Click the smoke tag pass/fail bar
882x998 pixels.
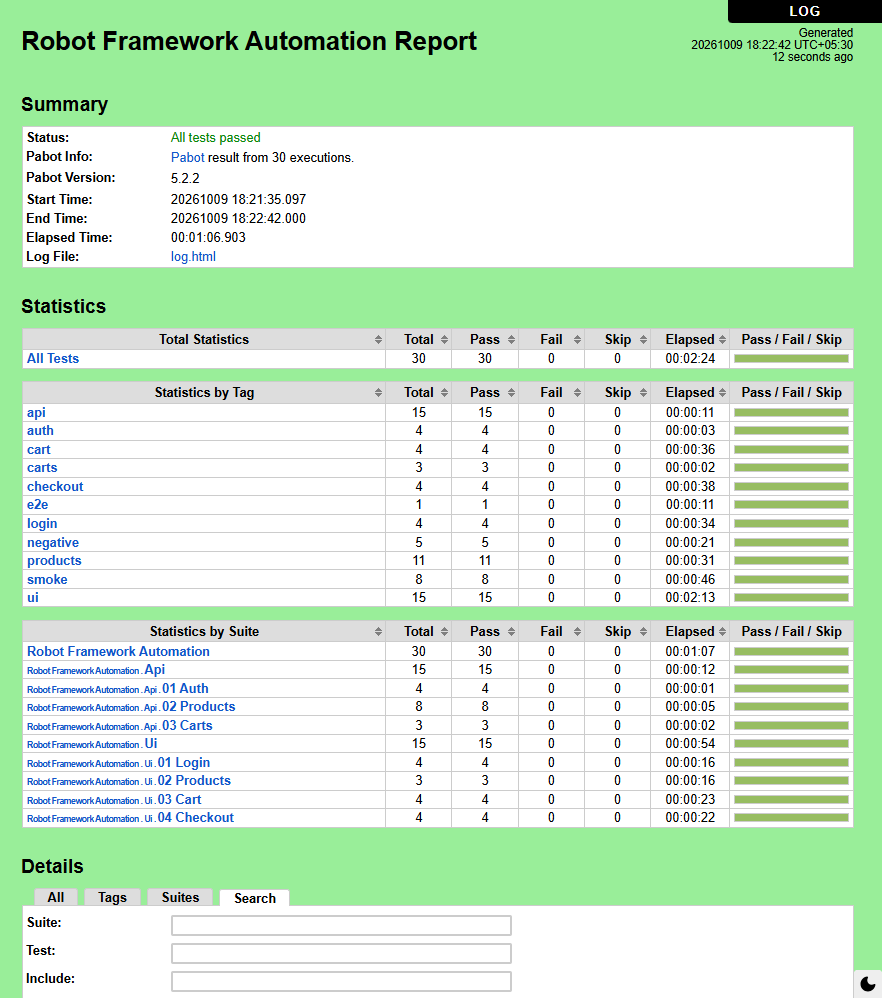(791, 580)
